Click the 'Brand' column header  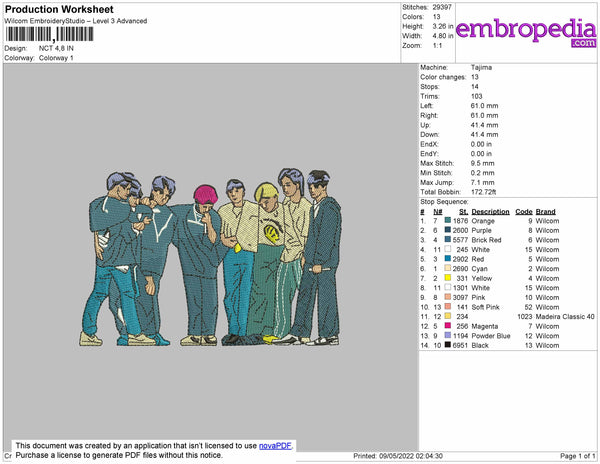pos(546,212)
